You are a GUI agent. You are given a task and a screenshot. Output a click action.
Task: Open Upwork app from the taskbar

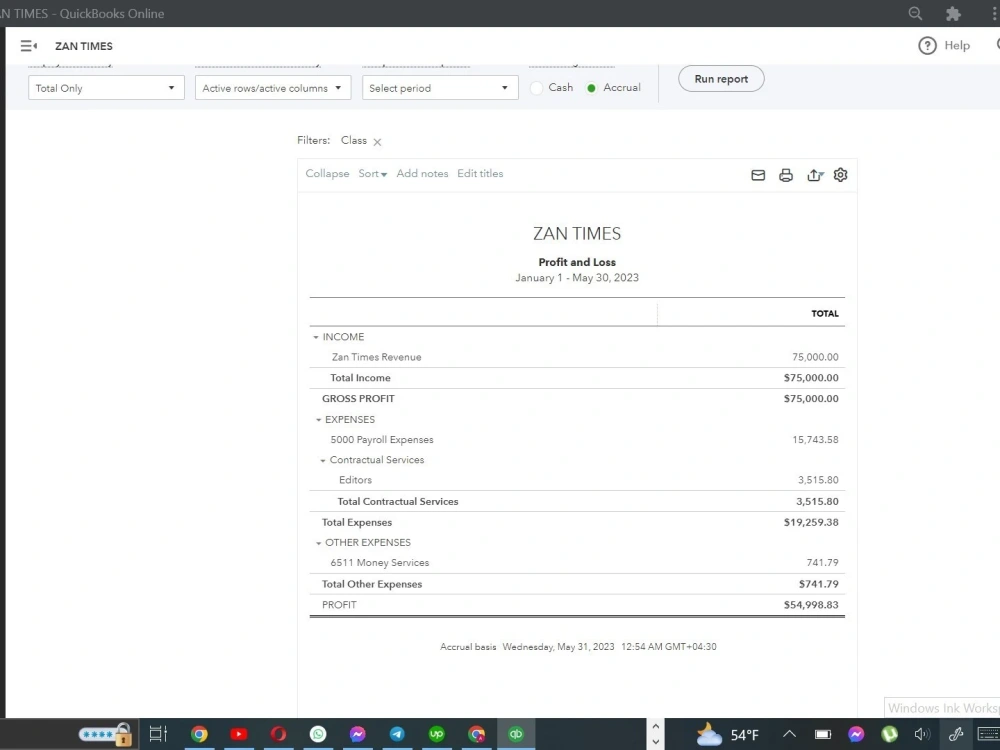pyautogui.click(x=436, y=734)
